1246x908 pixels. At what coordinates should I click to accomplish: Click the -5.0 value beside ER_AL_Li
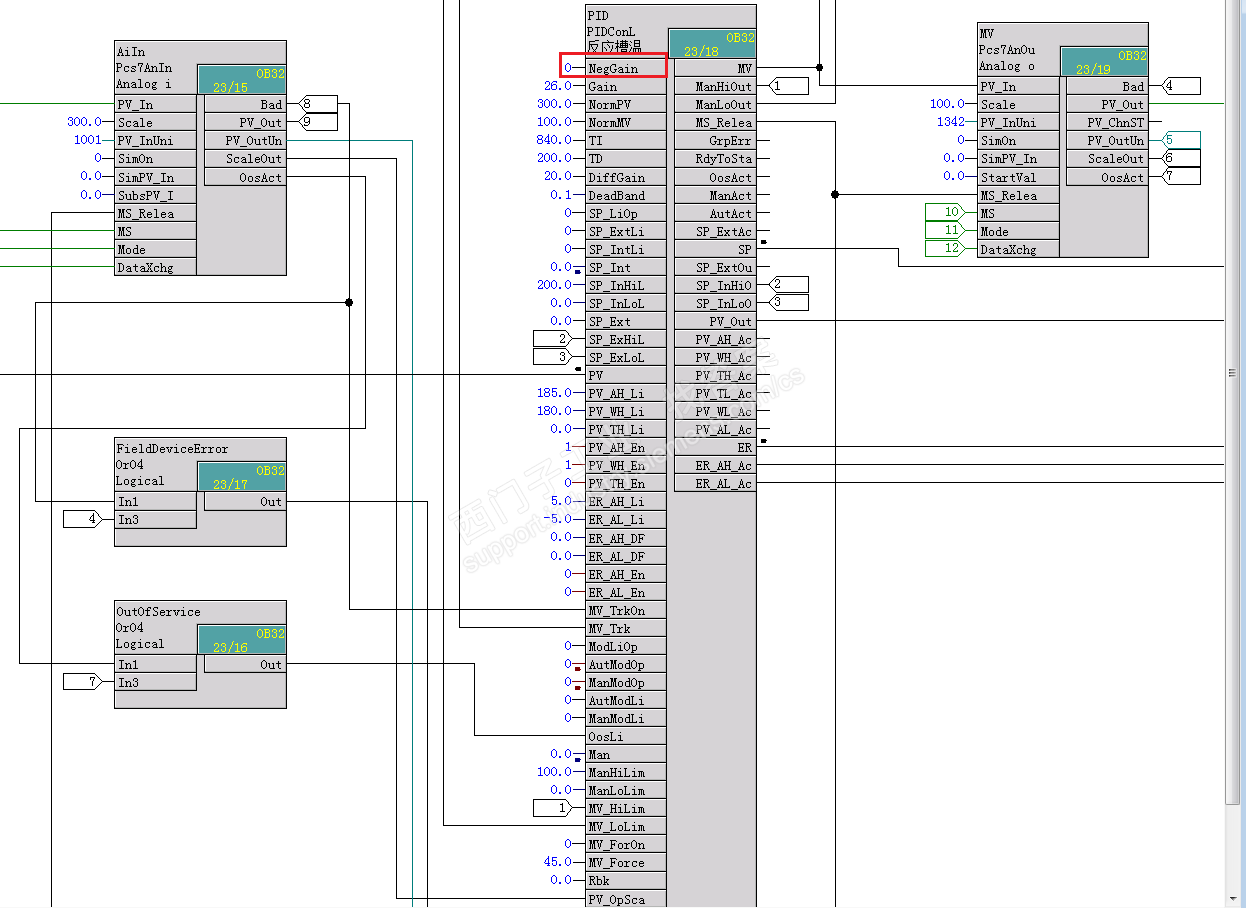point(559,519)
